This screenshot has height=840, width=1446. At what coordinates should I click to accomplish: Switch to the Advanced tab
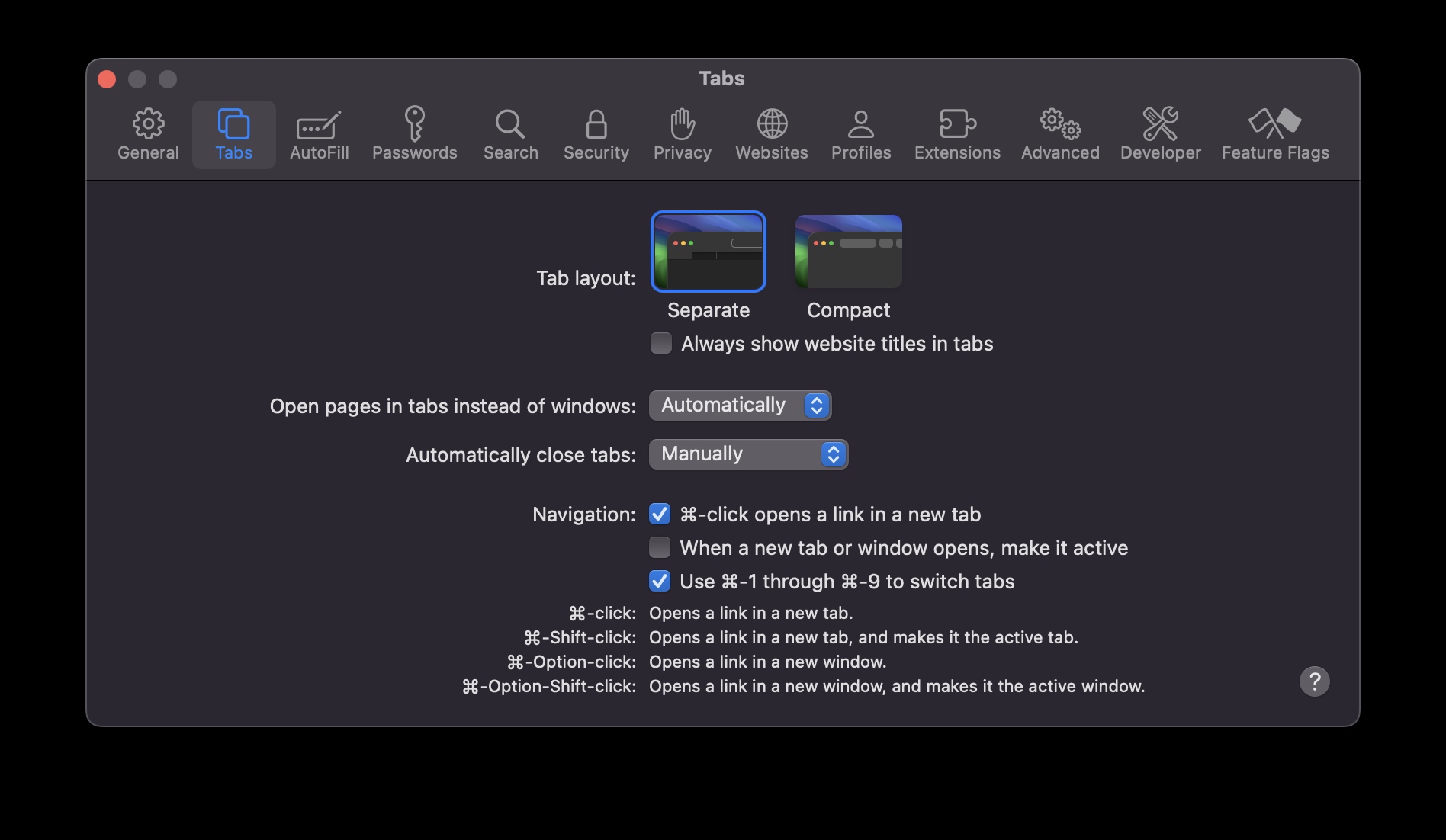(1060, 135)
